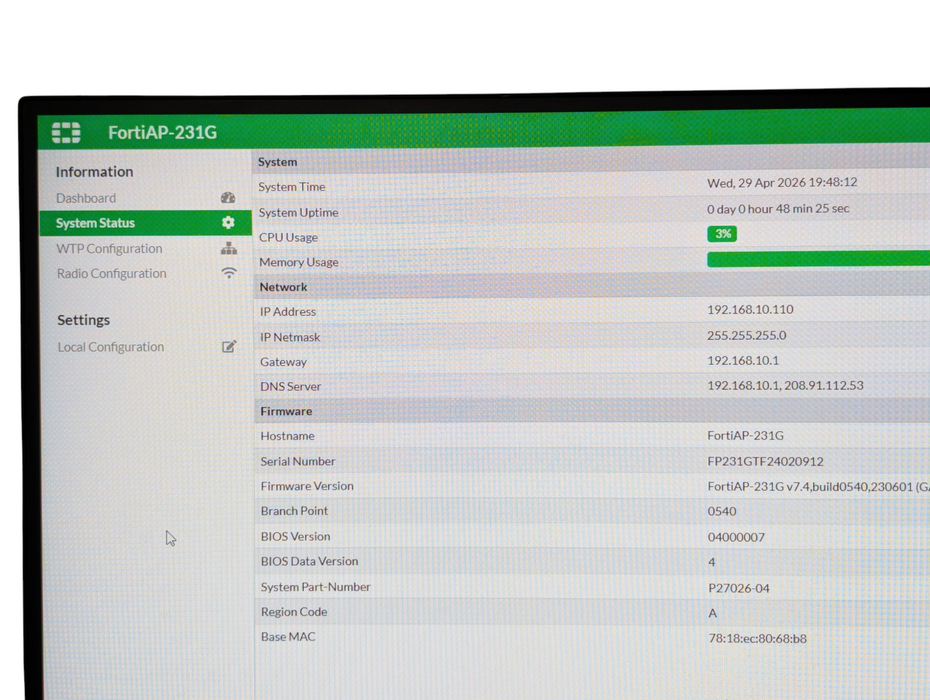Click the Fortinet logo icon
This screenshot has height=700, width=930.
pos(66,133)
